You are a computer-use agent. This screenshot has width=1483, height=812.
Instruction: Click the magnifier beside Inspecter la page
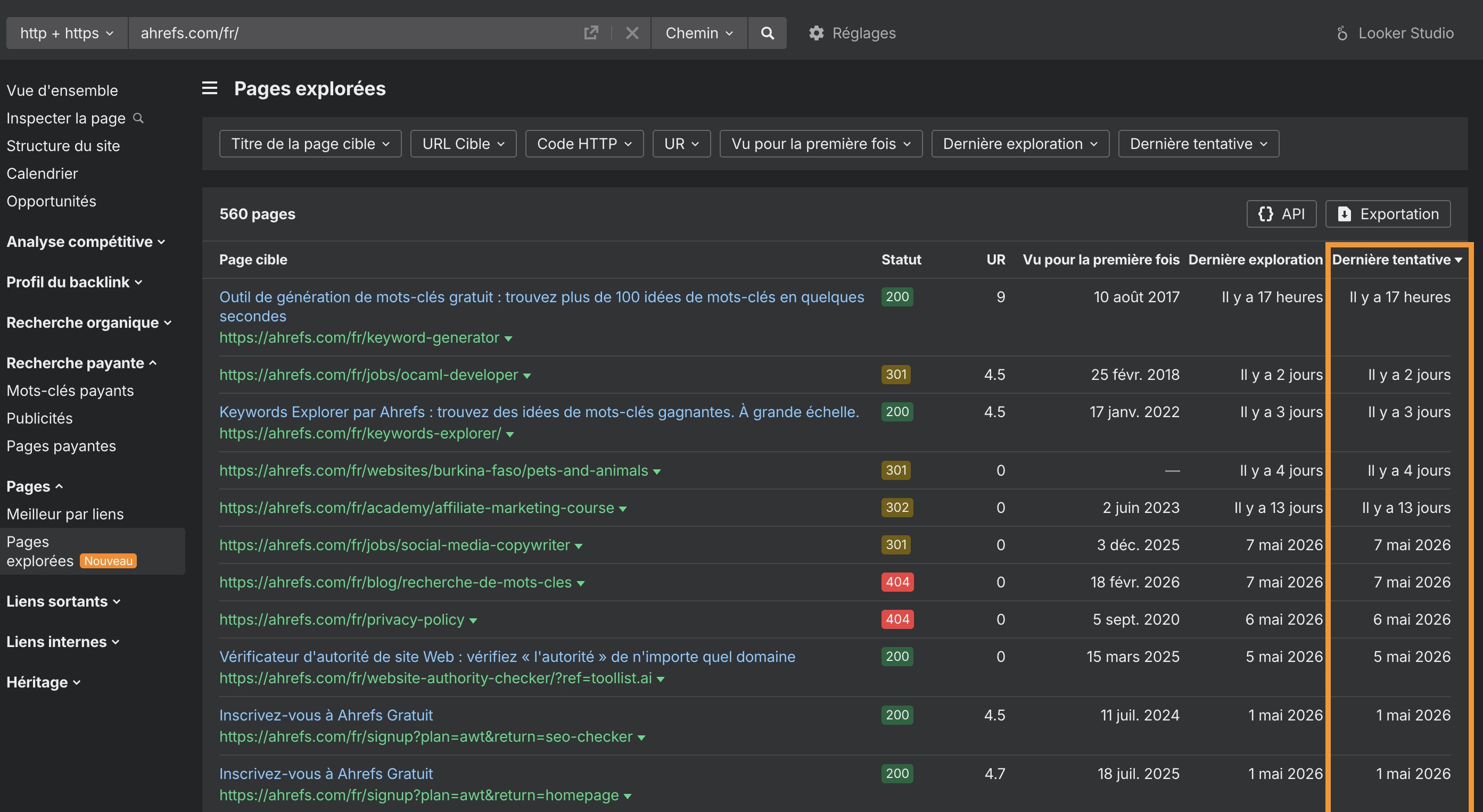pyautogui.click(x=138, y=118)
